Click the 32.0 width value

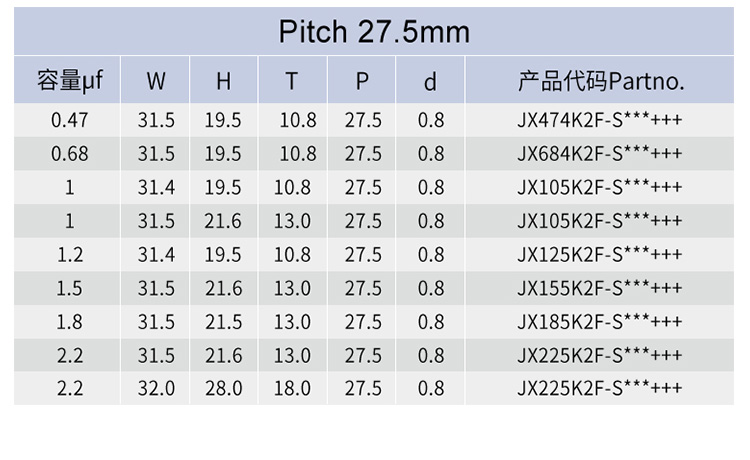pyautogui.click(x=156, y=388)
